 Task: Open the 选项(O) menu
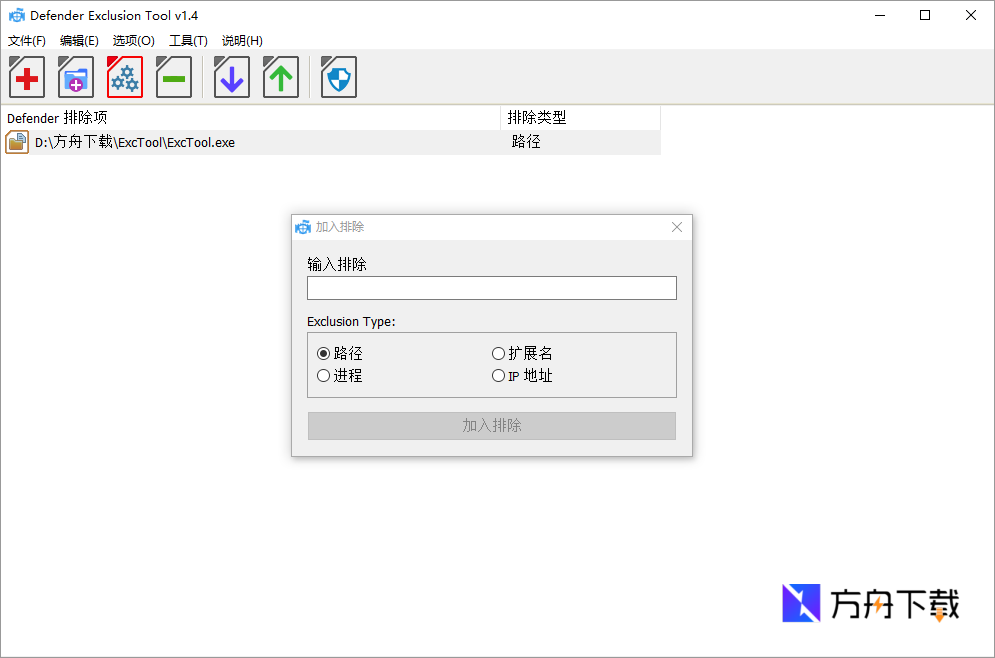133,41
